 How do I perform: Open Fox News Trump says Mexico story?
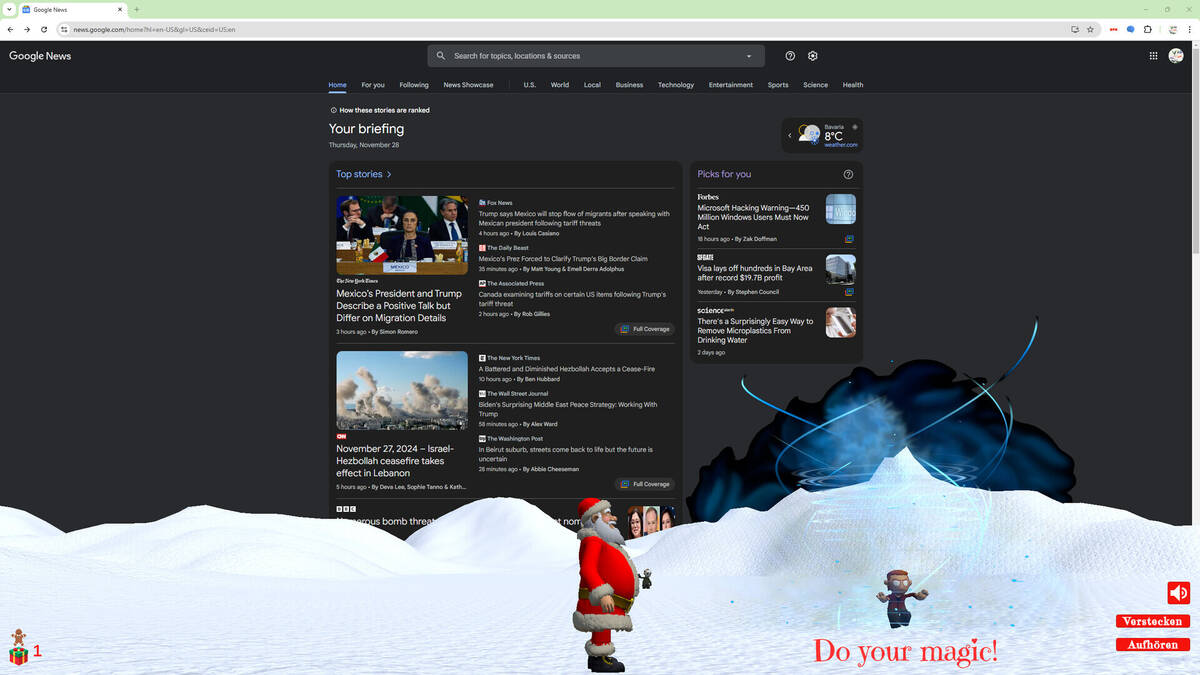pyautogui.click(x=574, y=218)
